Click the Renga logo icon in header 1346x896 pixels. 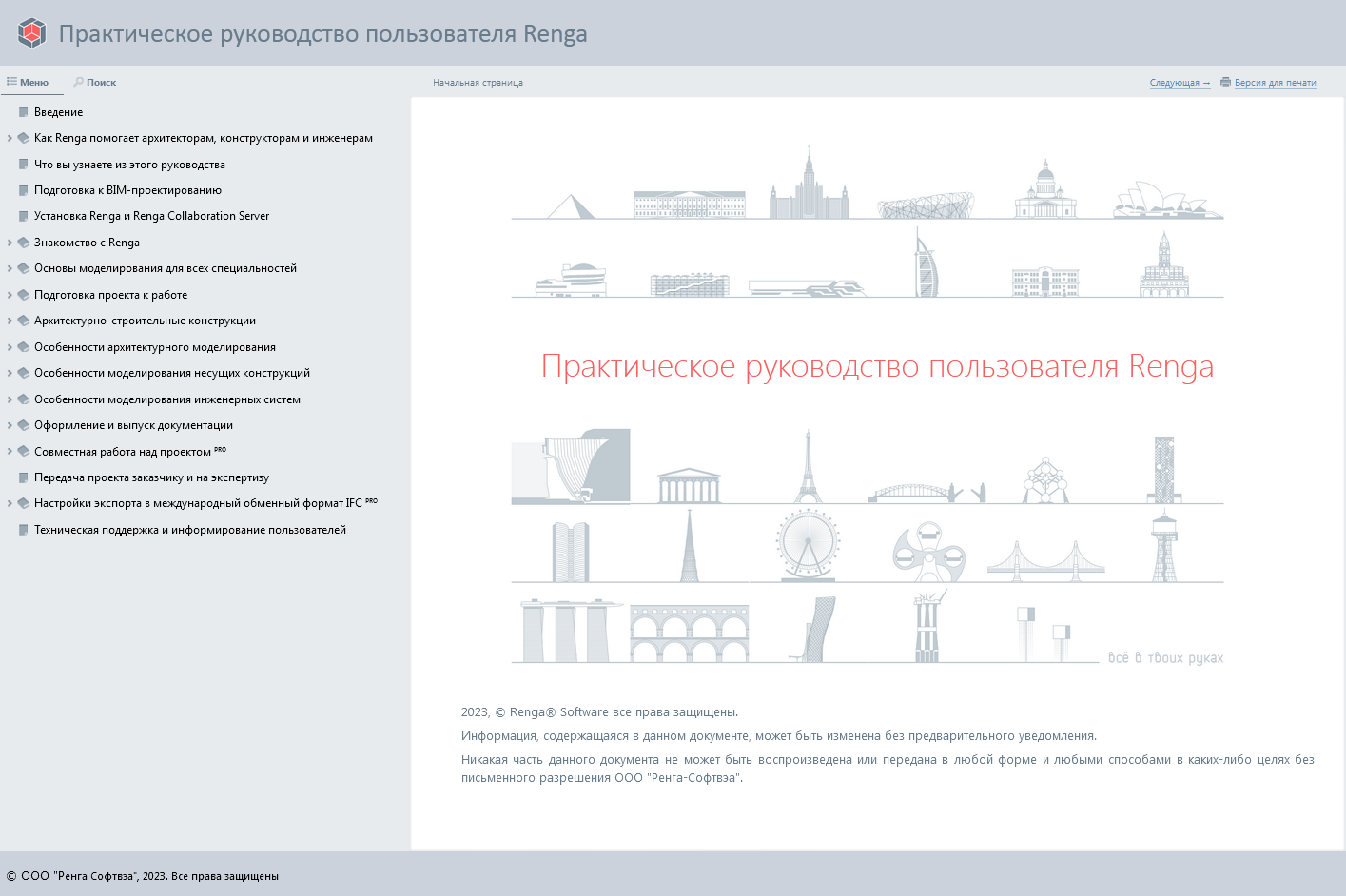[32, 33]
